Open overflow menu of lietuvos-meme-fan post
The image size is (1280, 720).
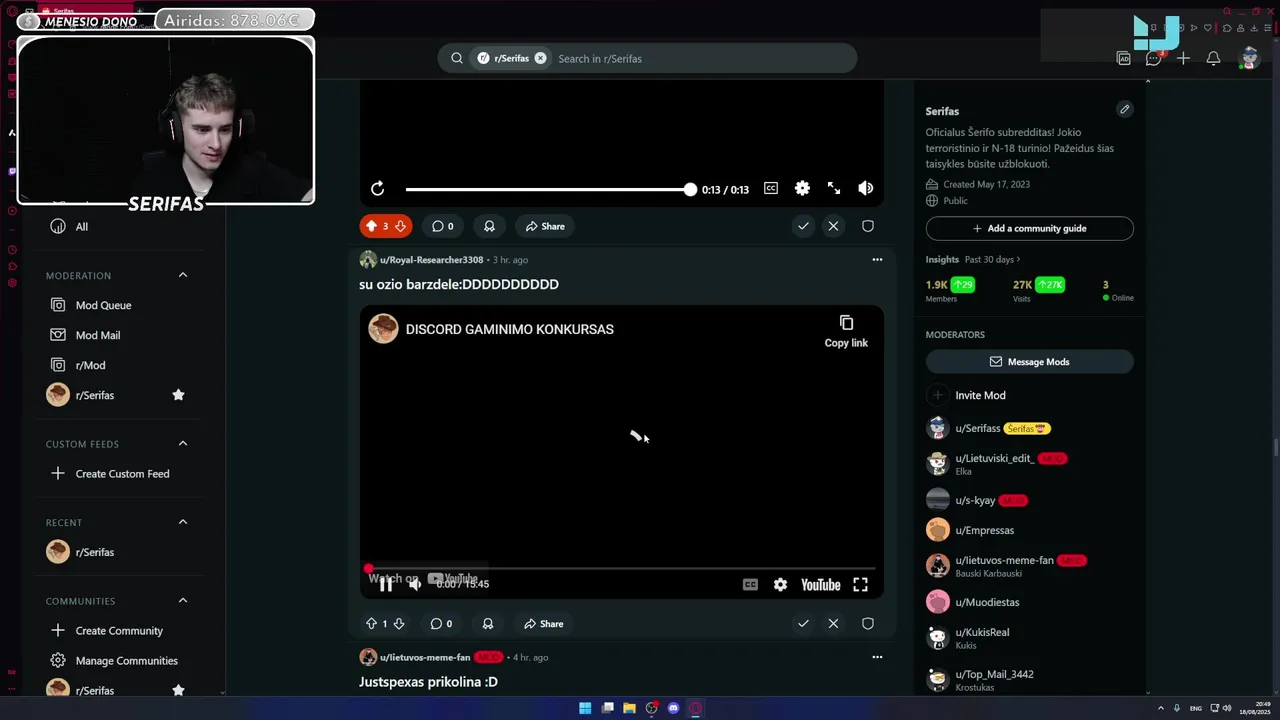[x=877, y=657]
